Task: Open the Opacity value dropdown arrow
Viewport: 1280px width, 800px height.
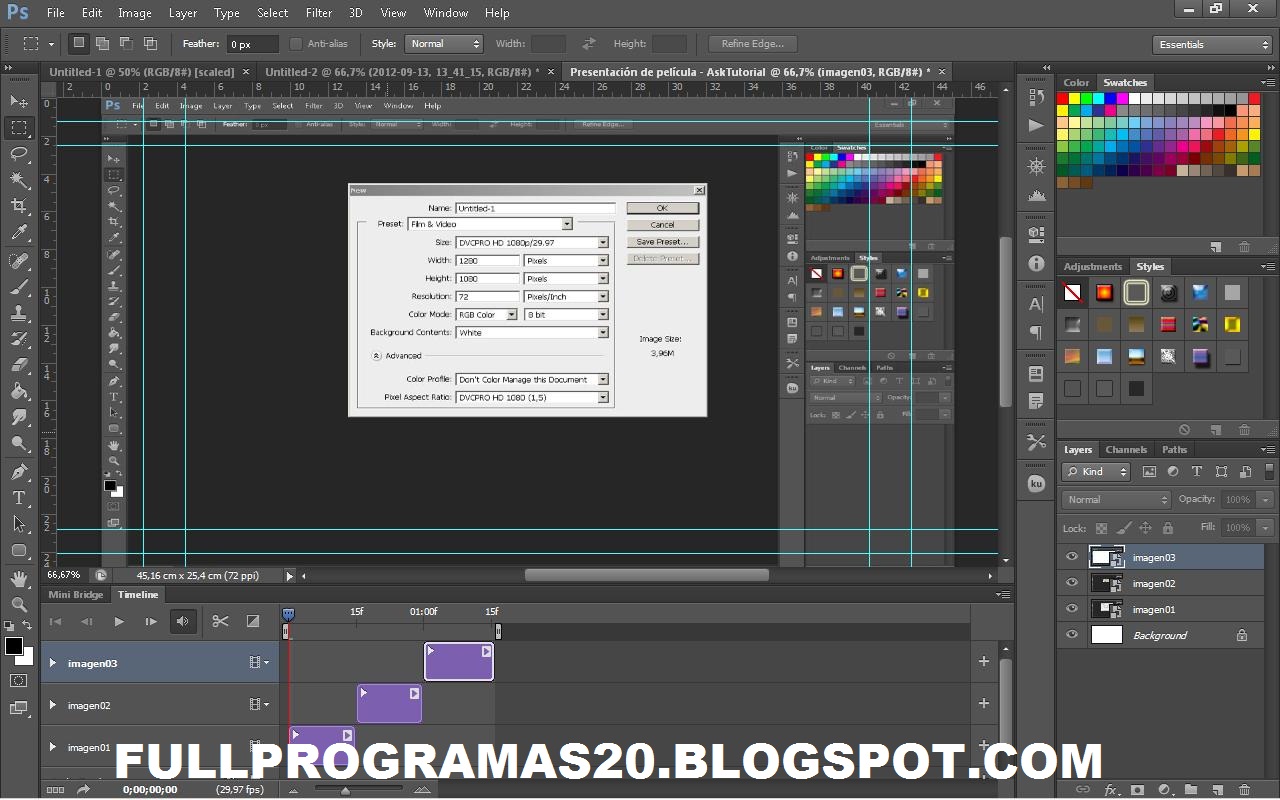Action: coord(1266,499)
